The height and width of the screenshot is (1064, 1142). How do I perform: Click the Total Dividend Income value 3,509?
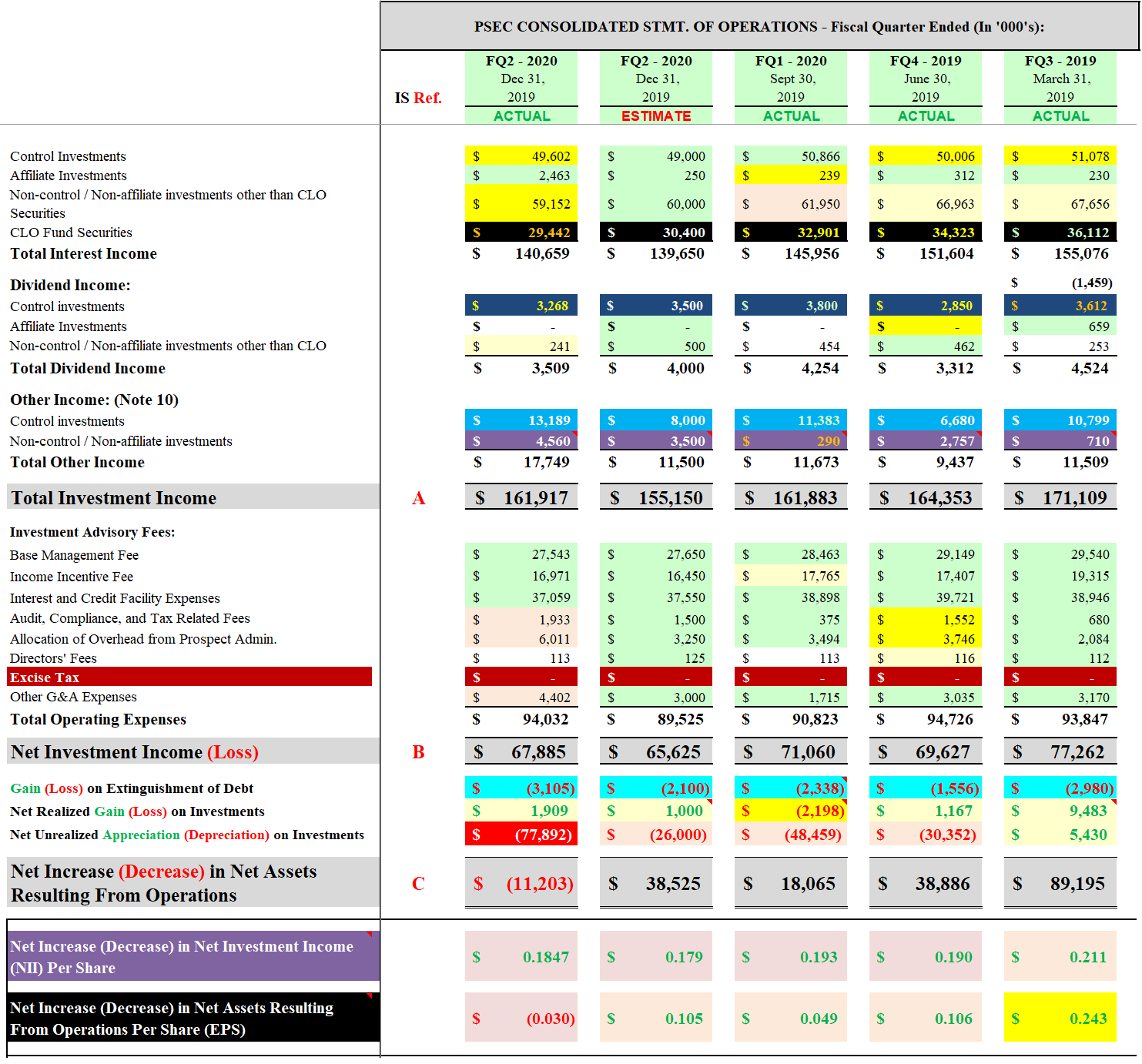point(551,368)
